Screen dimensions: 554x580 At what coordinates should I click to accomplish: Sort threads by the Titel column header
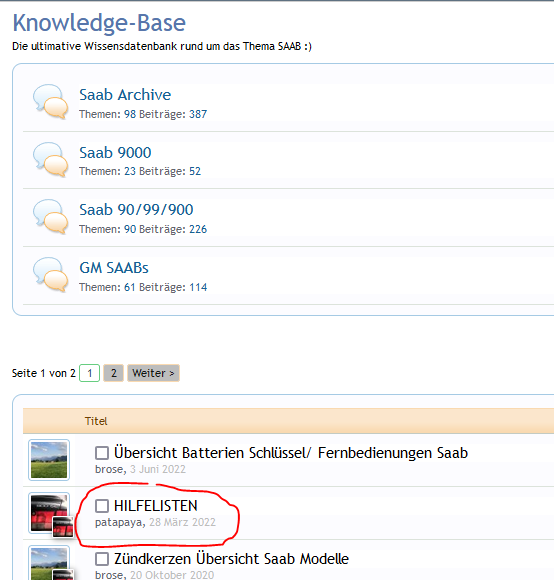(x=96, y=421)
